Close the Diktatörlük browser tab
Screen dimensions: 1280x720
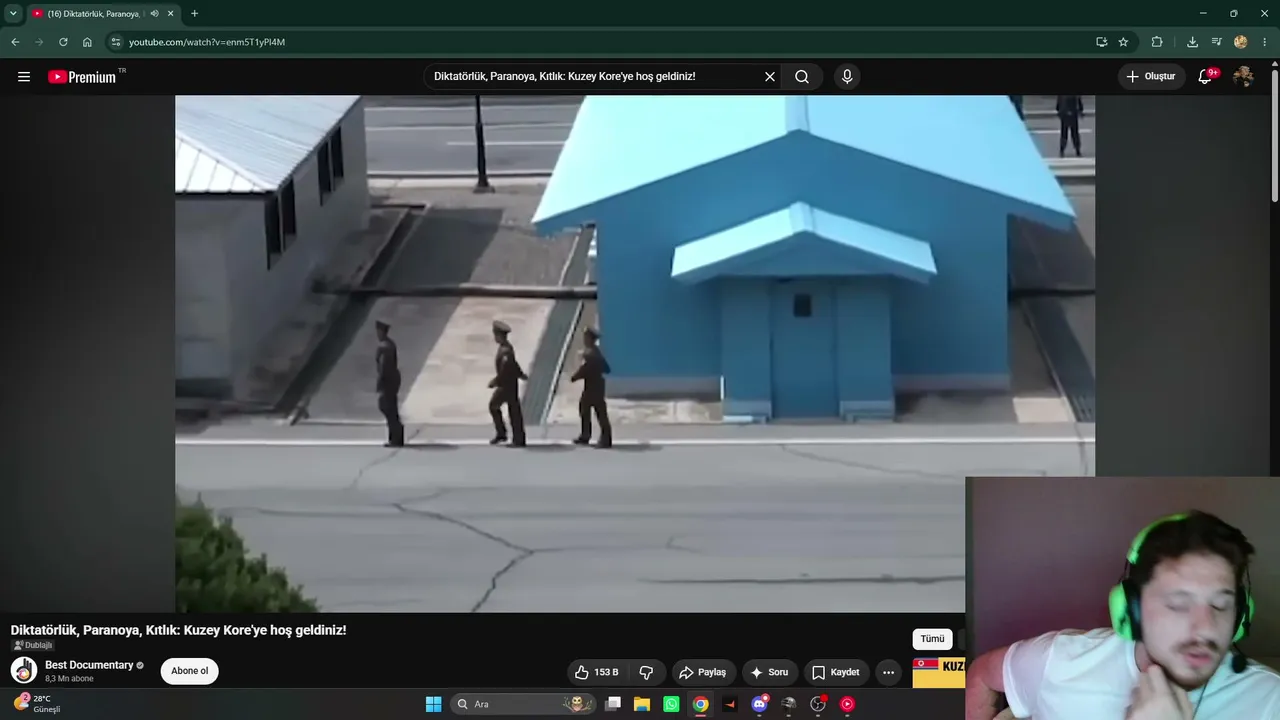pyautogui.click(x=171, y=13)
